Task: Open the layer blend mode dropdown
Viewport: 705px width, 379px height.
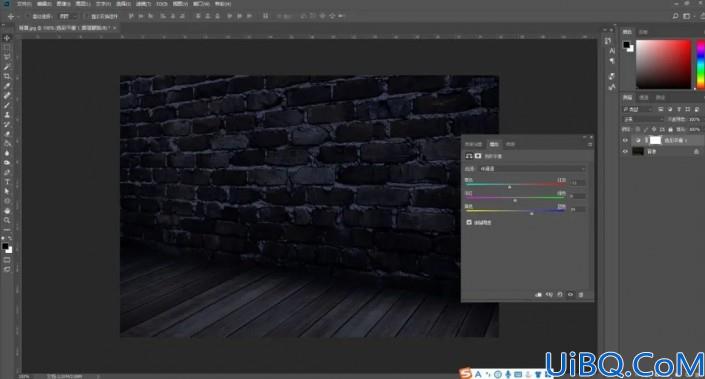Action: click(643, 119)
